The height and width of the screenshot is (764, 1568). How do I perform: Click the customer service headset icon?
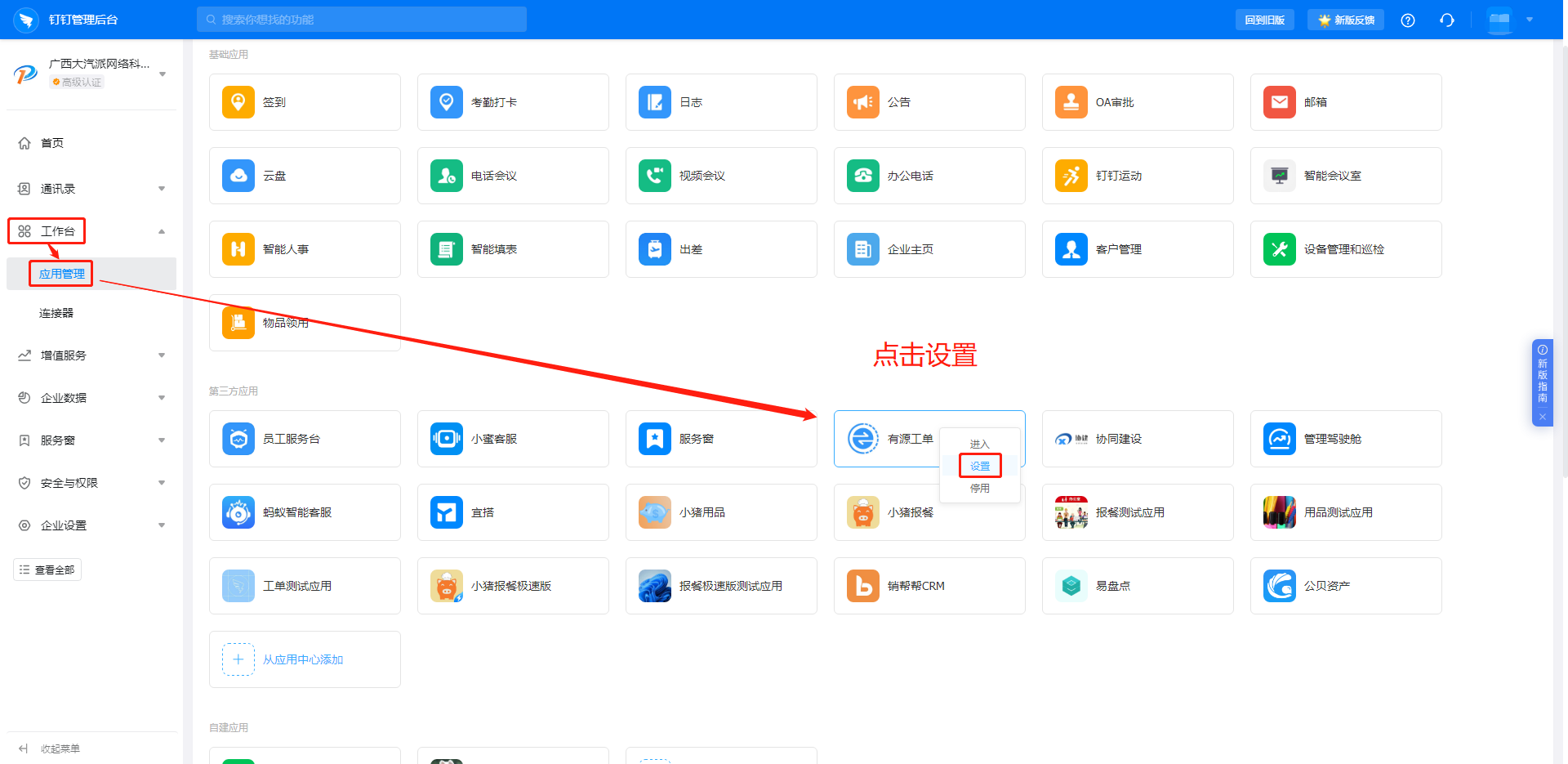[1447, 20]
